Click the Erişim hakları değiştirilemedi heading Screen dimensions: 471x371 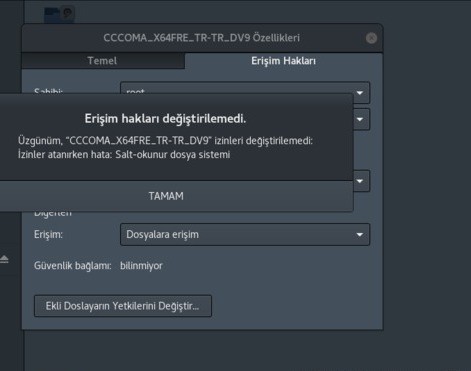[x=165, y=119]
